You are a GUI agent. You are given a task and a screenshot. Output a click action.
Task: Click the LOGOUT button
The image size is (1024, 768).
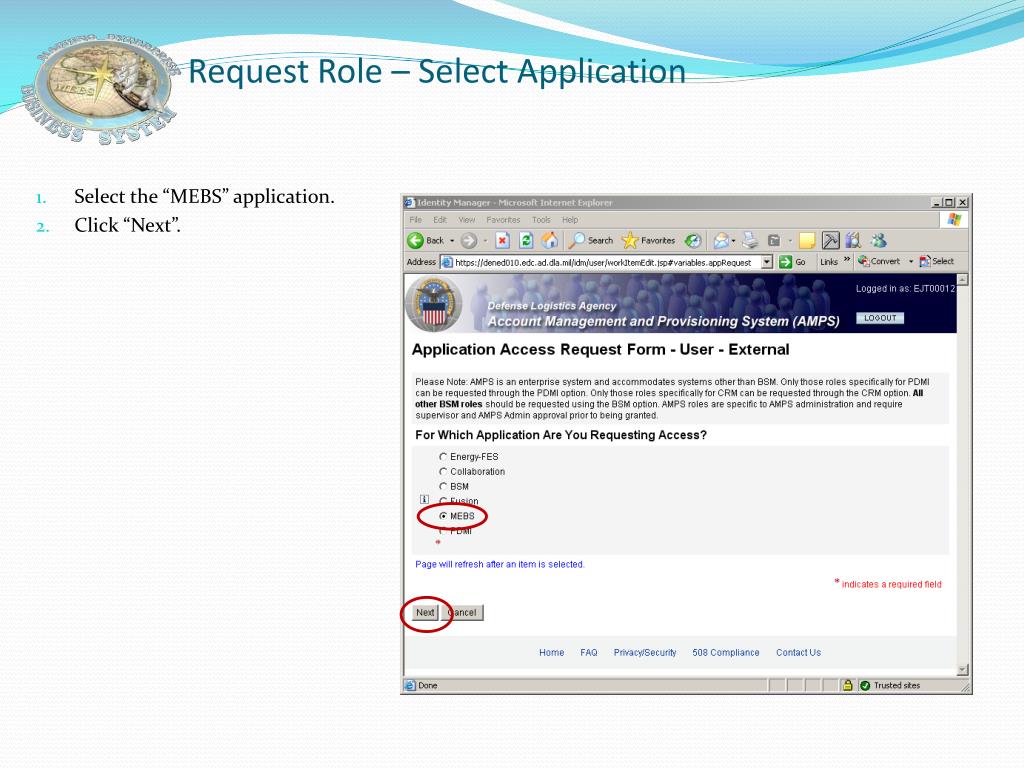click(x=880, y=318)
